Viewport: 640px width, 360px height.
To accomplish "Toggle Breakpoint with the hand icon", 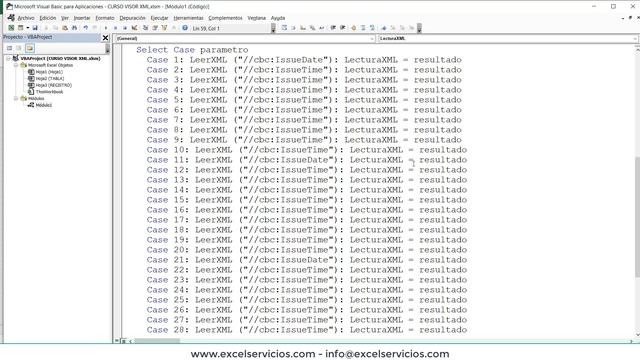I will (353, 28).
